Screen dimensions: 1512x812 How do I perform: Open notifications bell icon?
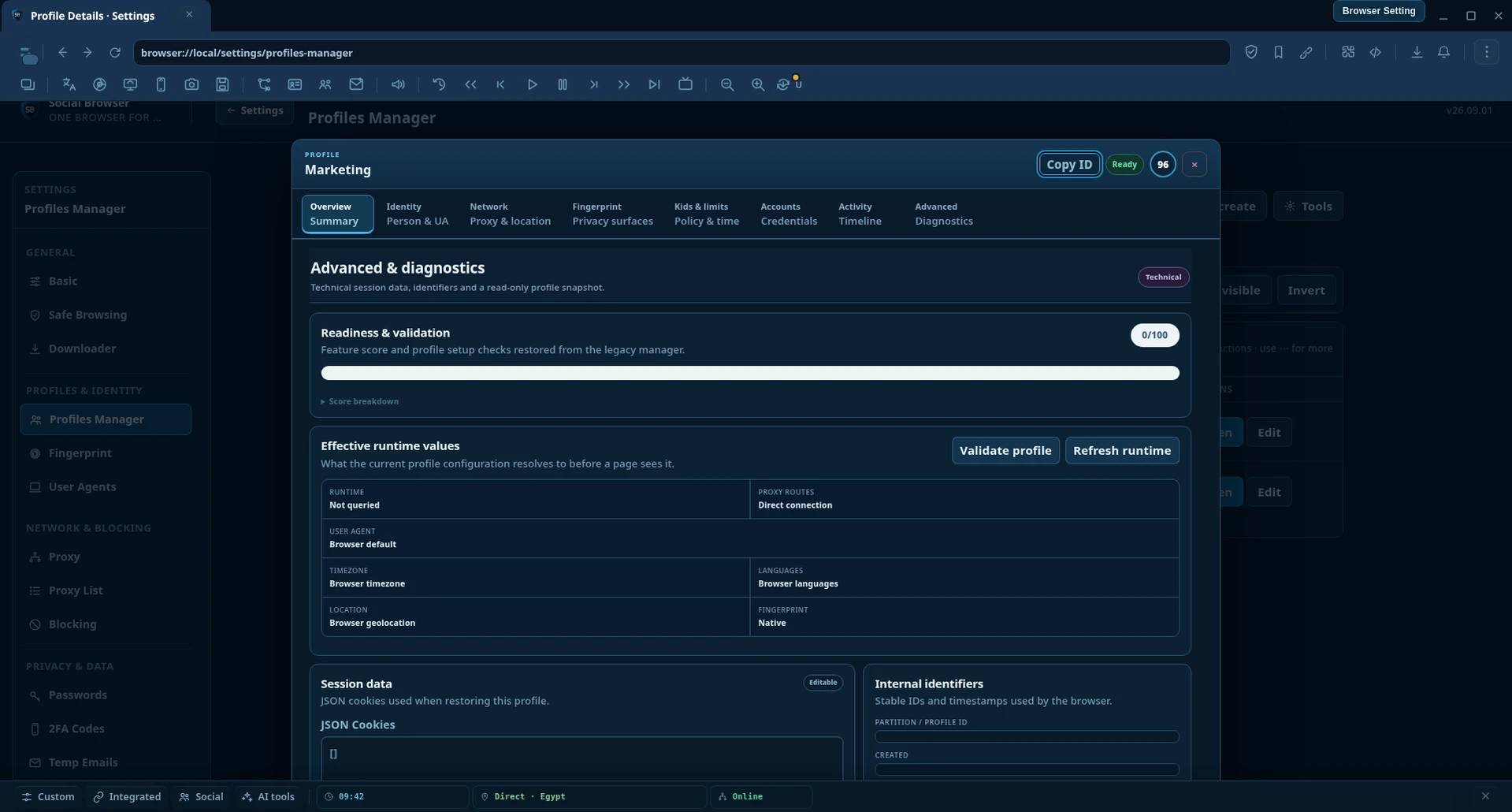click(x=1443, y=52)
